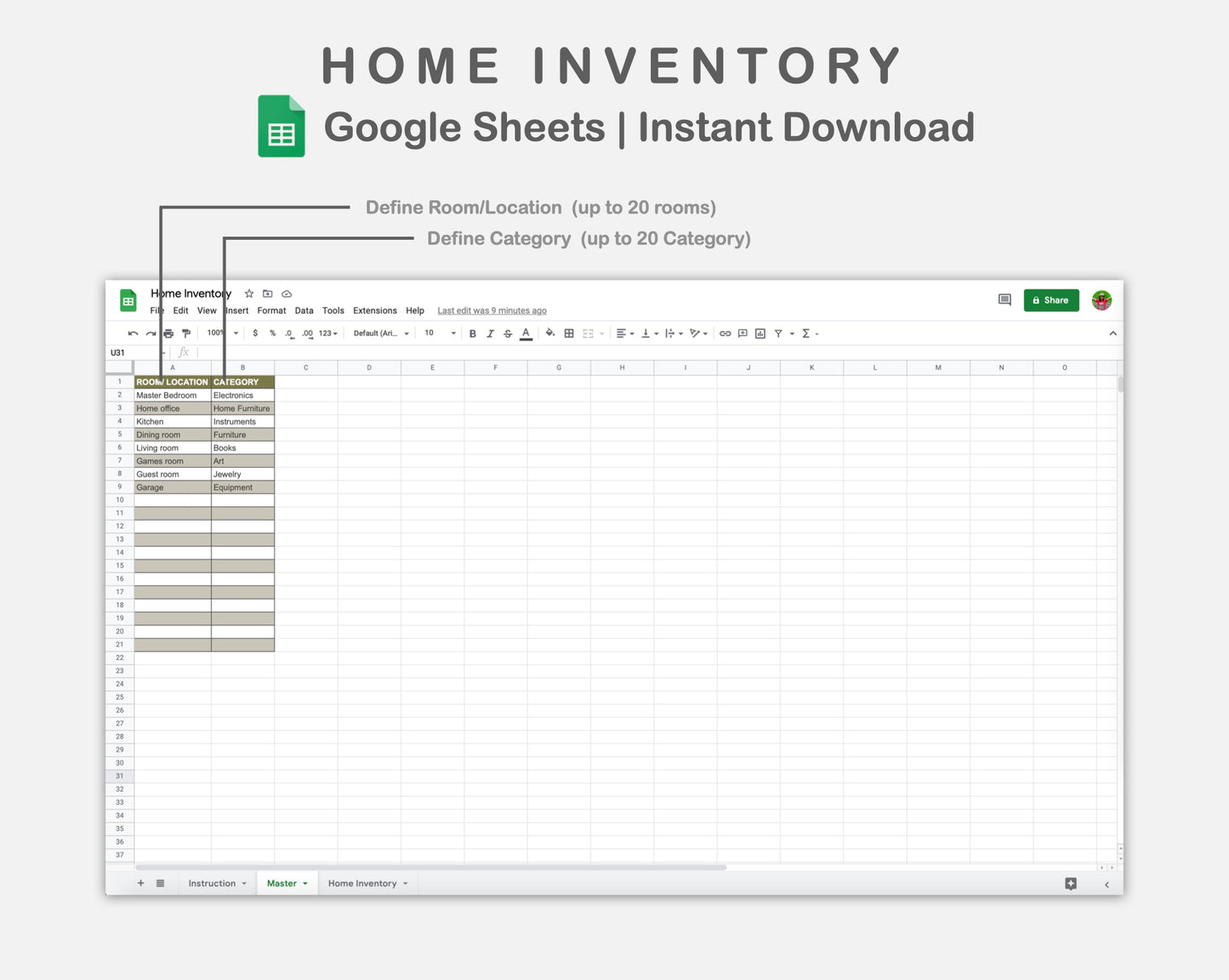Select the Paint format tool

[x=185, y=333]
